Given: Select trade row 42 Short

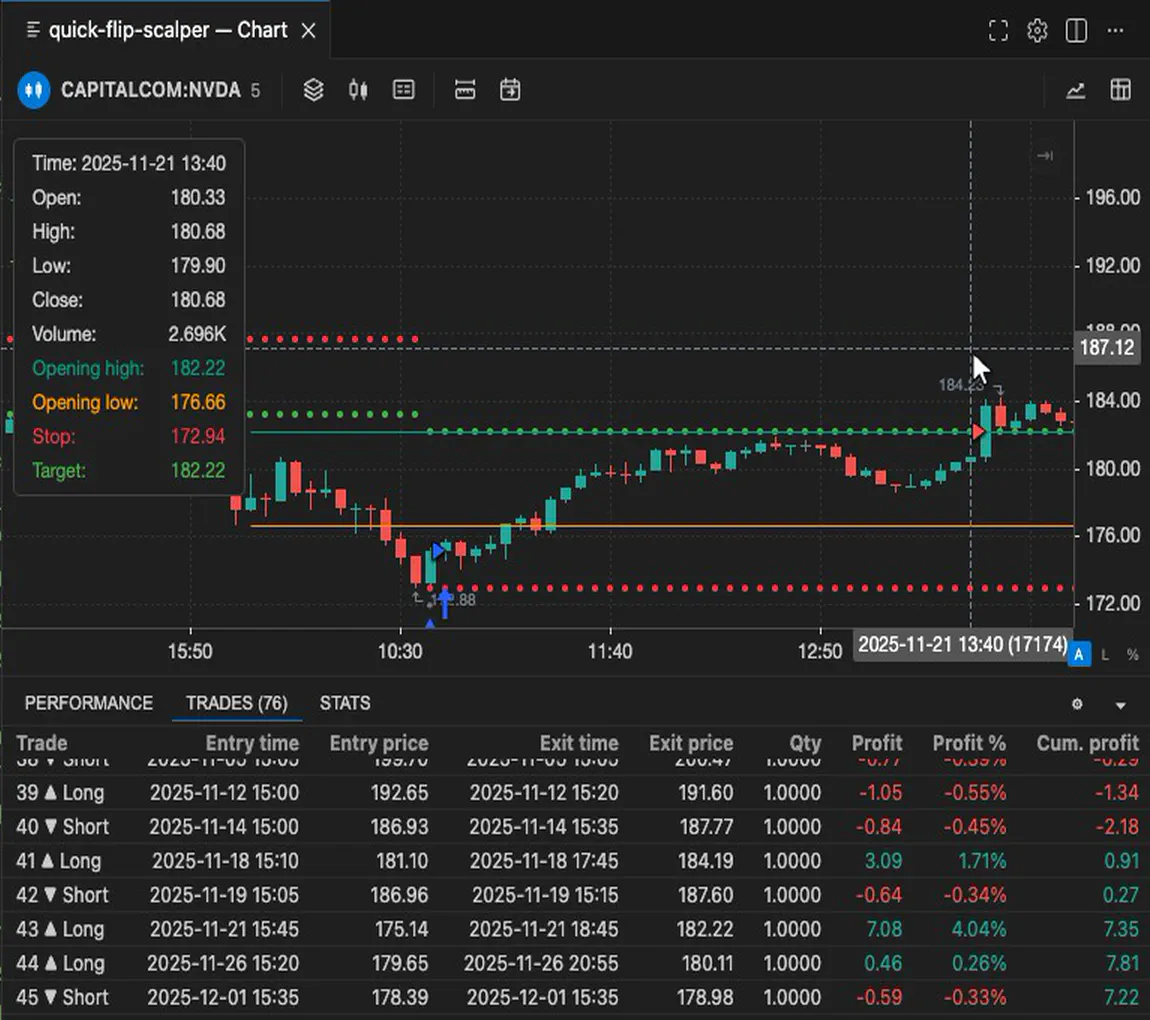Looking at the screenshot, I should tap(575, 895).
